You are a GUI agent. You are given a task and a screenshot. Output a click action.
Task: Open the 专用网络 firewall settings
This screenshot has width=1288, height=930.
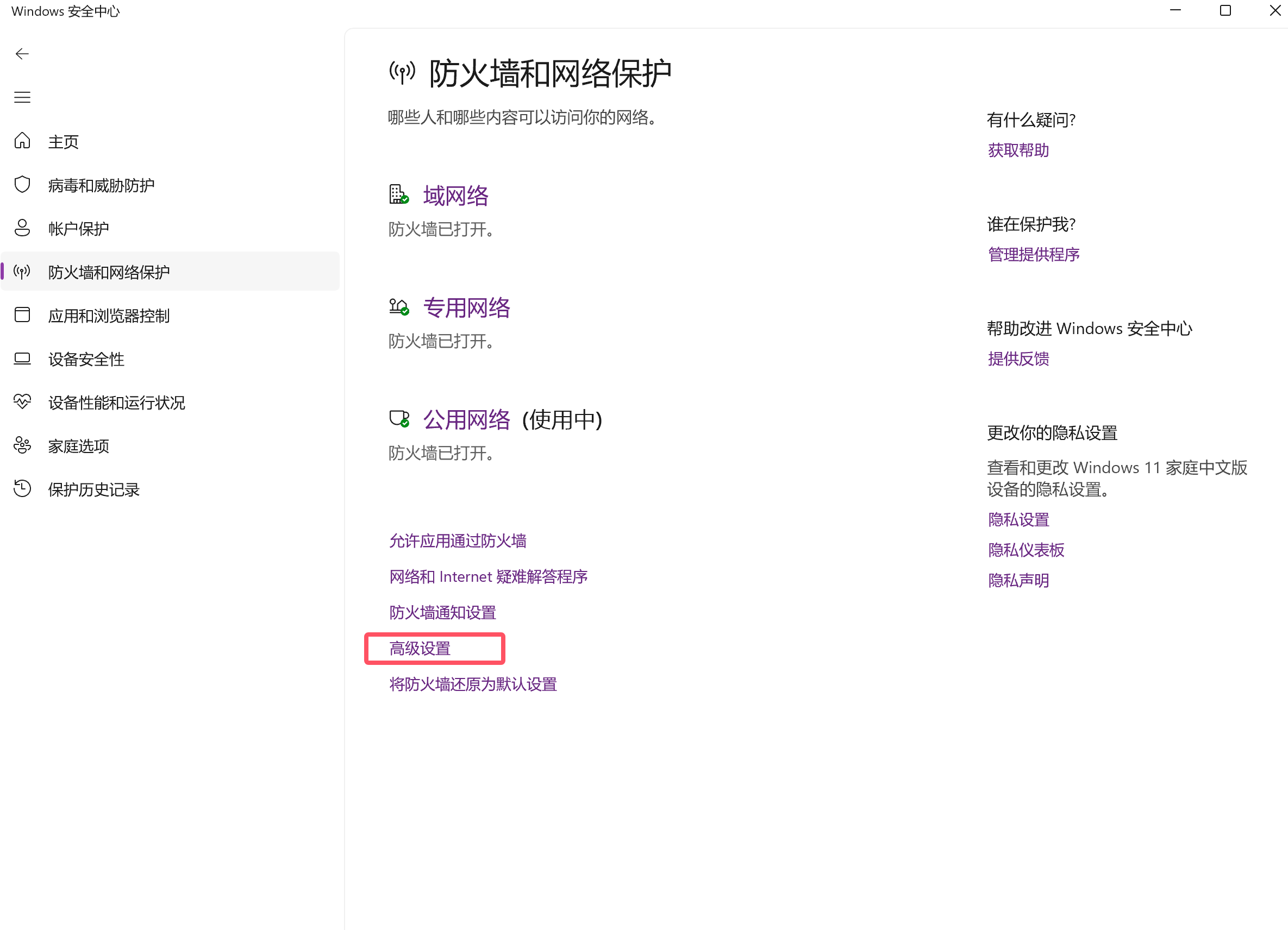pos(466,307)
